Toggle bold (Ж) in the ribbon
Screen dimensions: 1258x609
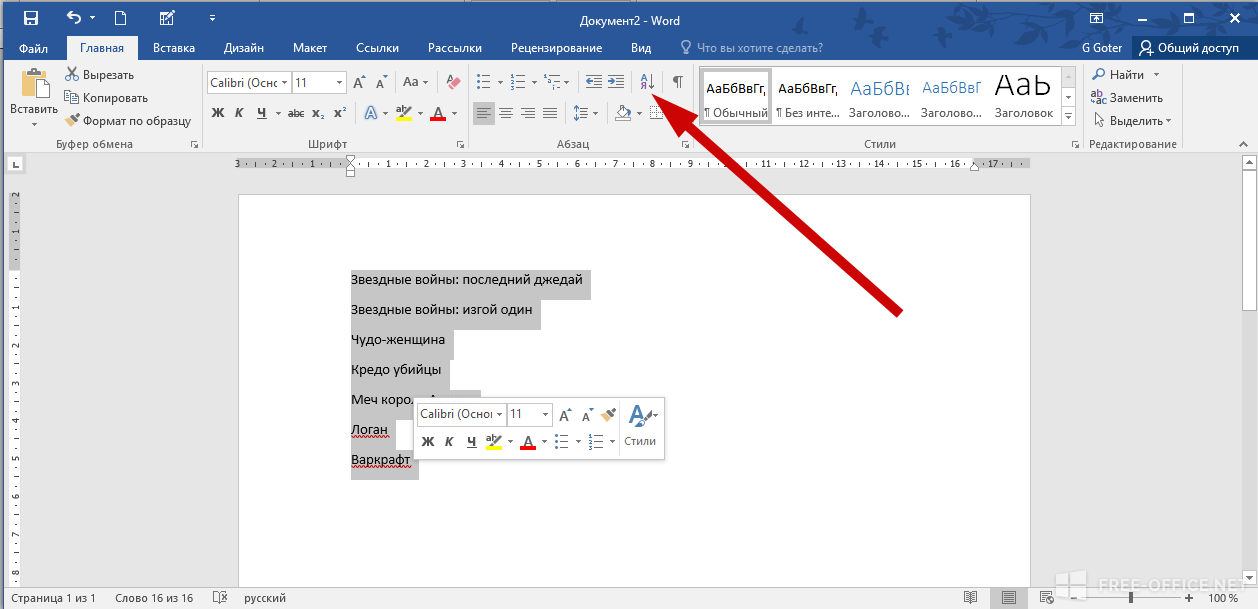coord(218,113)
